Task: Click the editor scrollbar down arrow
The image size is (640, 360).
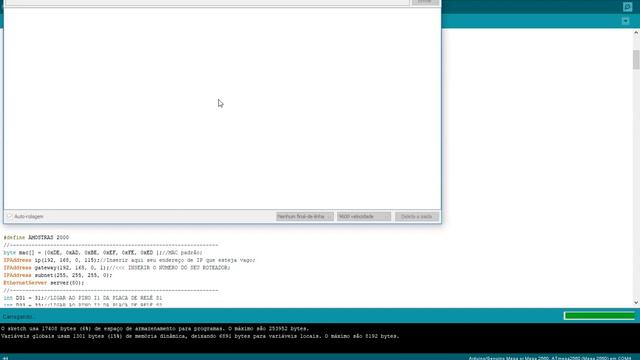Action: pyautogui.click(x=636, y=302)
